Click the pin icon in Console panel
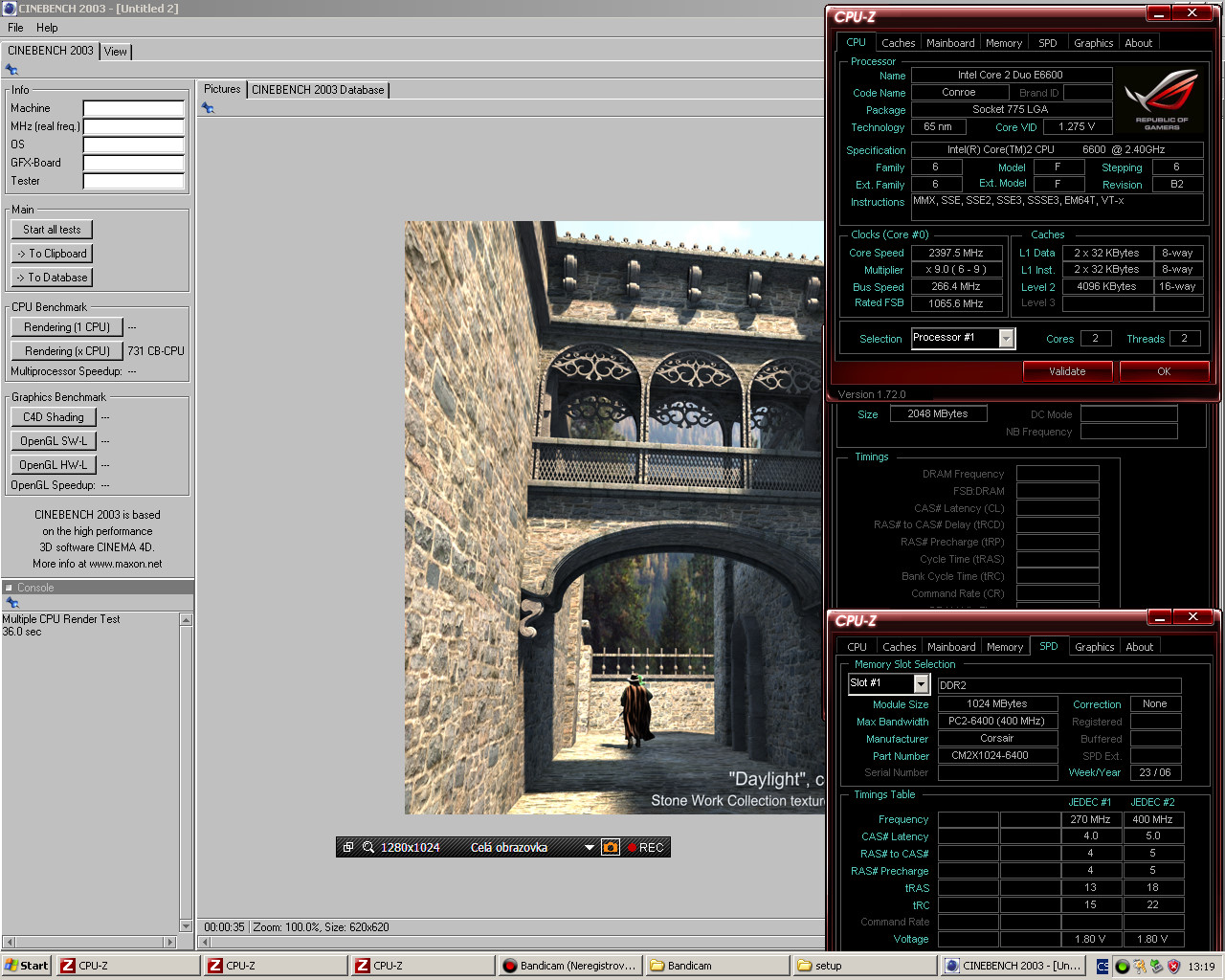Screen dimensions: 1225x980 pyautogui.click(x=12, y=603)
